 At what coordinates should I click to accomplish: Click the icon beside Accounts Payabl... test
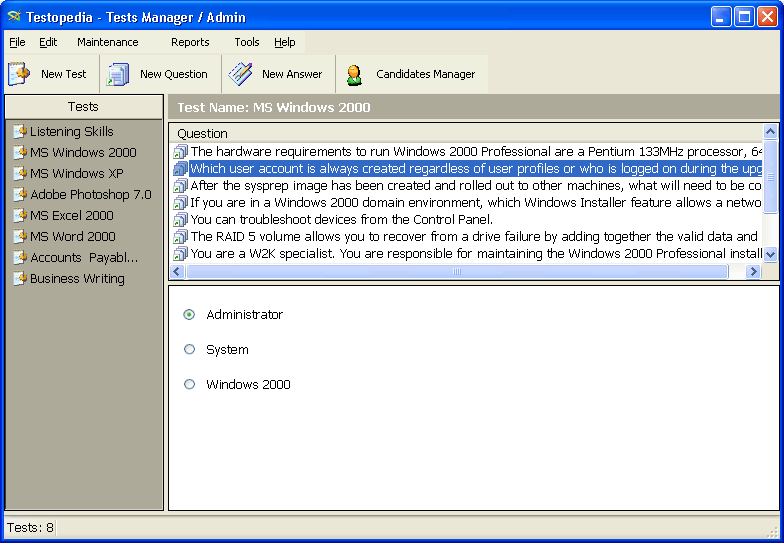(x=20, y=258)
